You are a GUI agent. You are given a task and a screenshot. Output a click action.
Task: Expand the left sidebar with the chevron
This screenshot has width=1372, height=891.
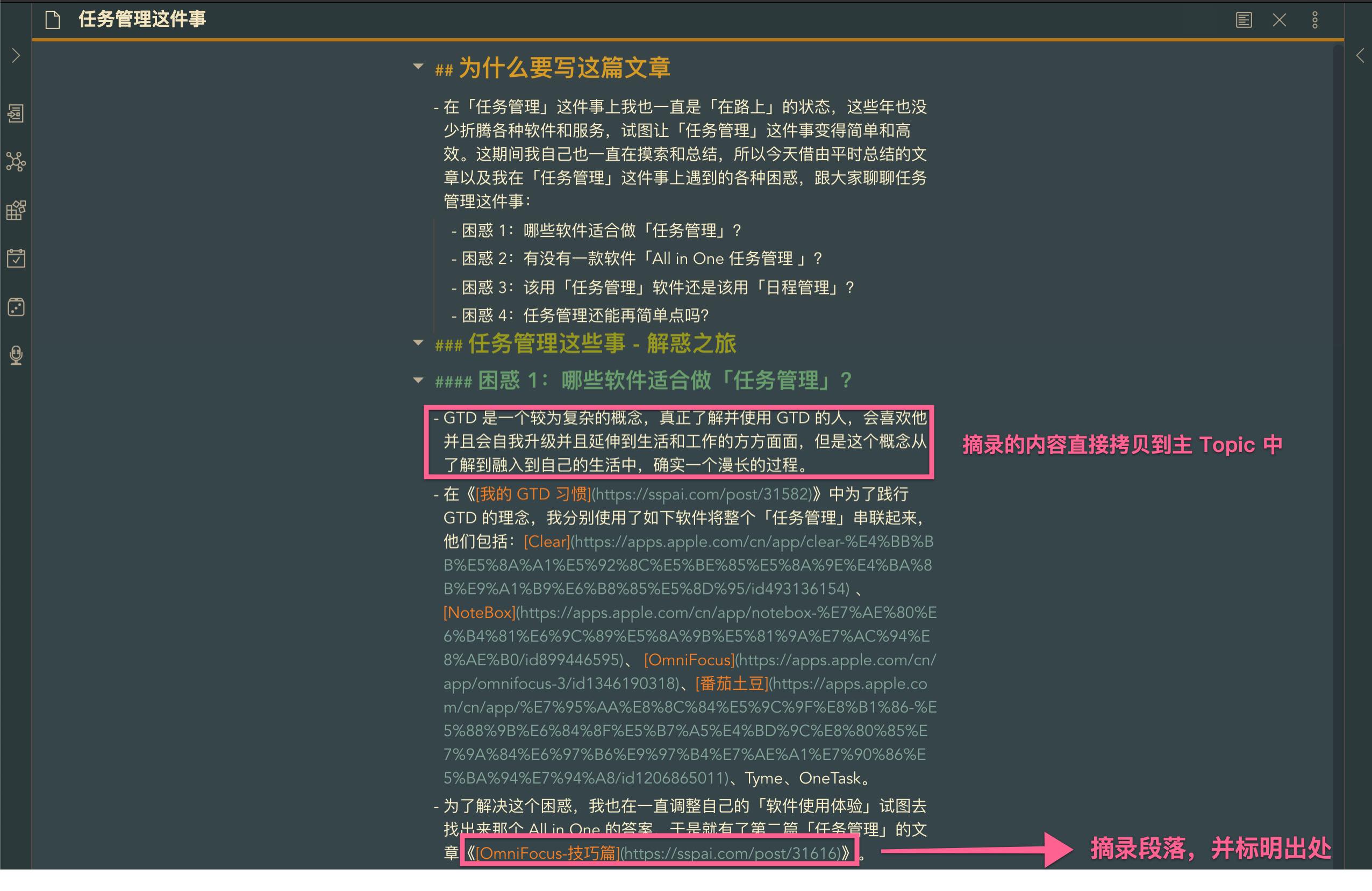pos(16,56)
